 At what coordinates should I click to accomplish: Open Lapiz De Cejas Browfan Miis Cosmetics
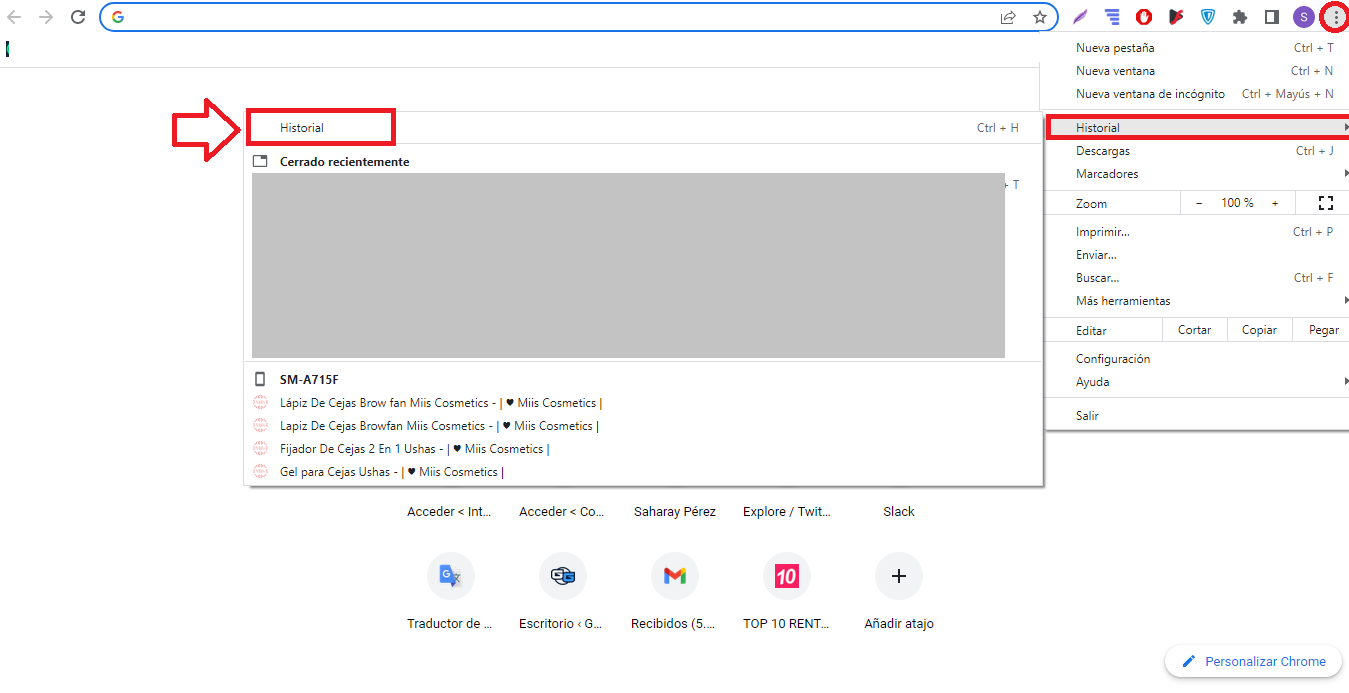[x=643, y=426]
